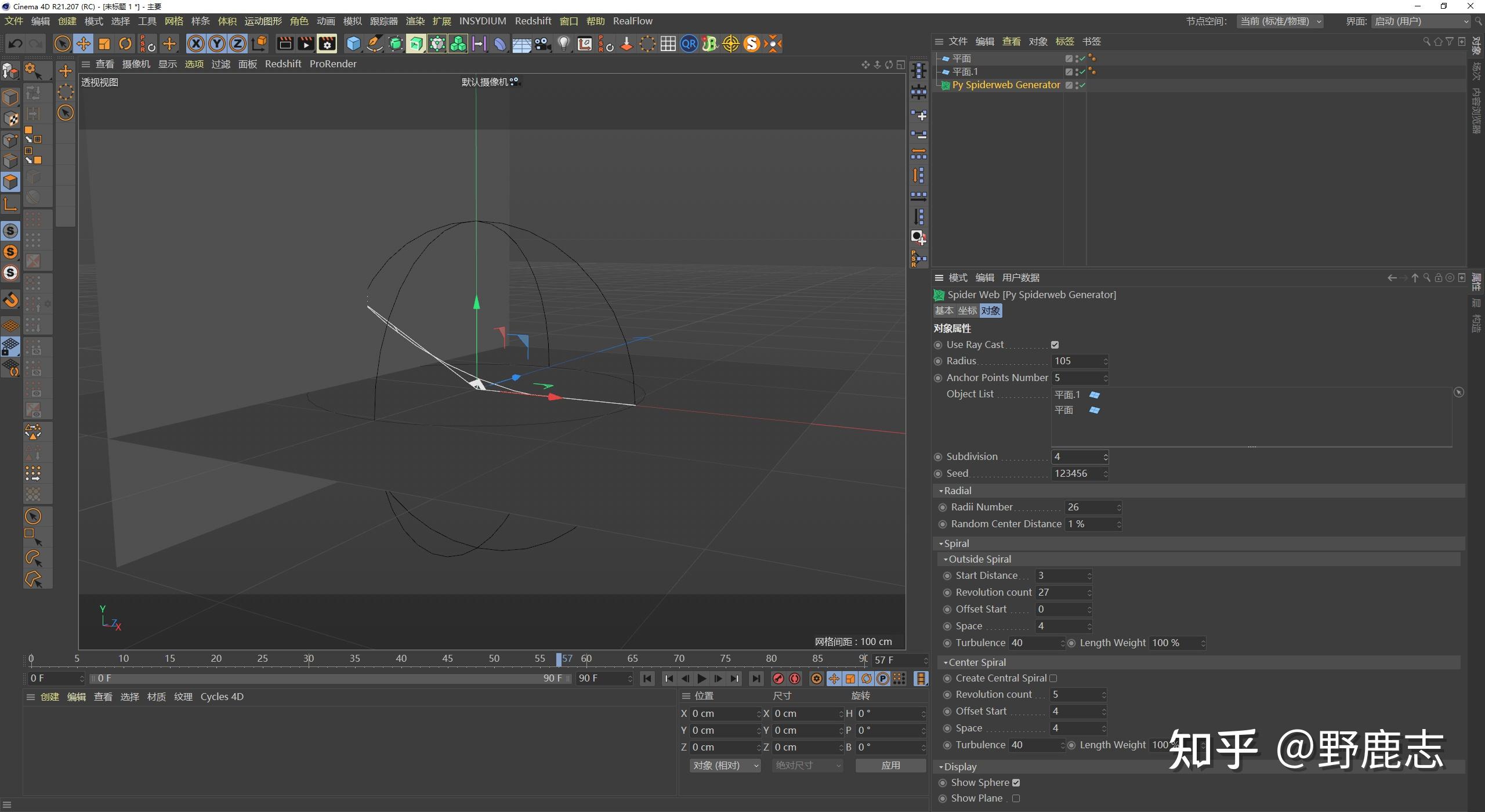The image size is (1485, 812).
Task: Add a Cube primitive object
Action: point(353,43)
